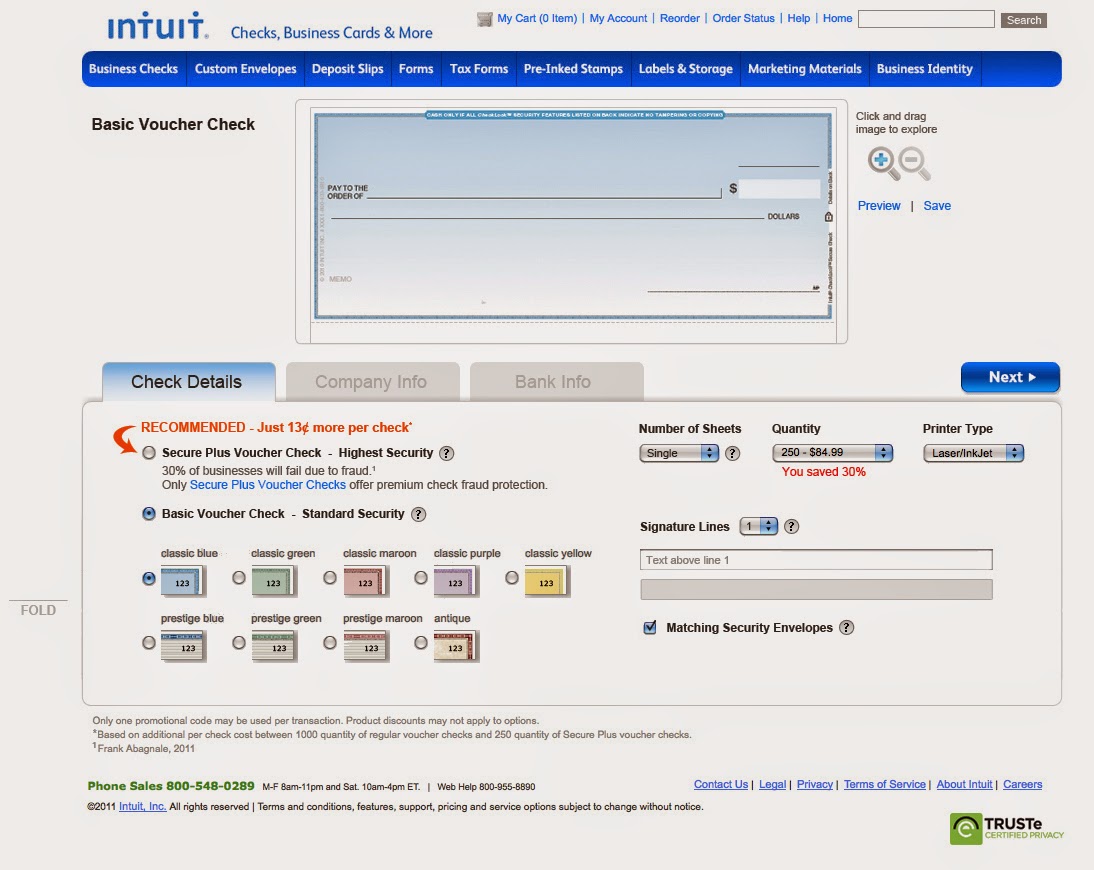Switch to Company Info tab

pos(372,382)
